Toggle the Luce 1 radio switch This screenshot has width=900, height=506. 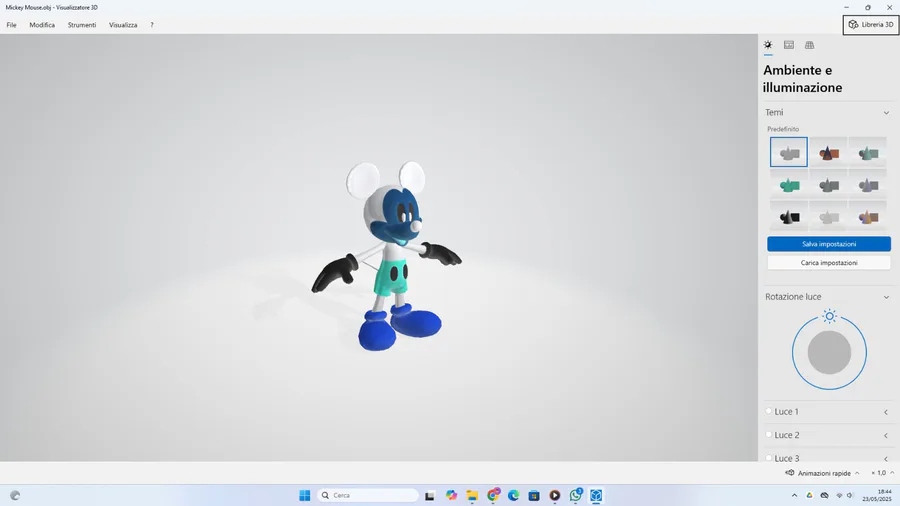769,411
